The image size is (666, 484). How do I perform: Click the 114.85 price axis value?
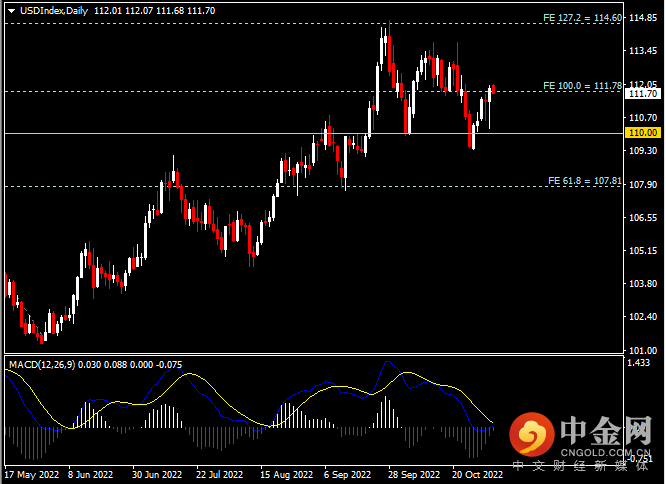tap(643, 18)
